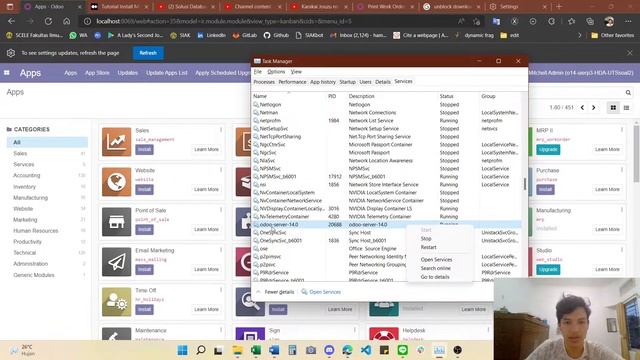Click Open Services link in Task Manager
Screen dimensions: 640x360
[x=321, y=292]
